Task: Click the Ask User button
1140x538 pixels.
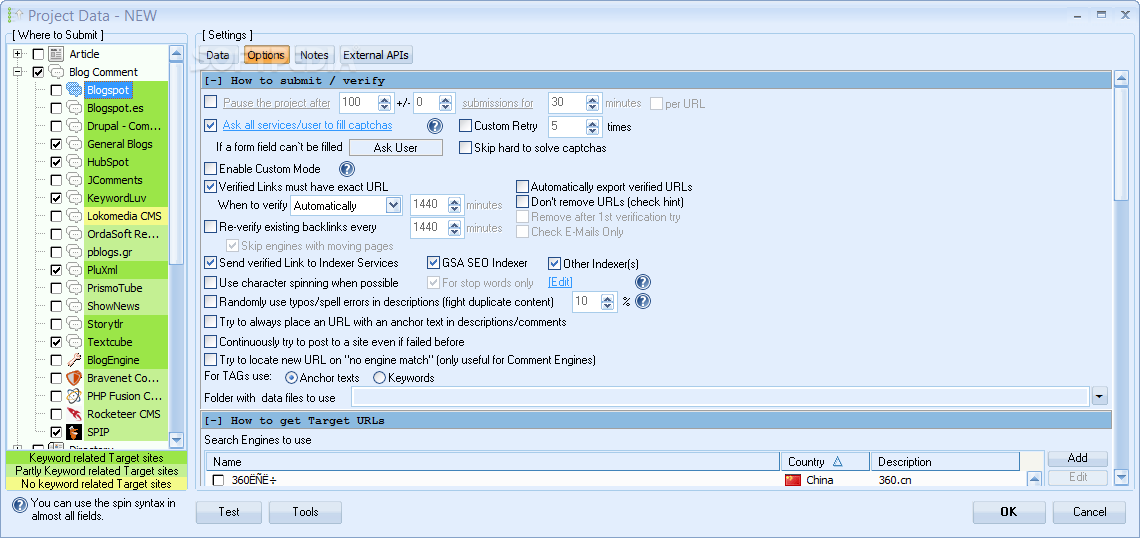Action: [396, 148]
